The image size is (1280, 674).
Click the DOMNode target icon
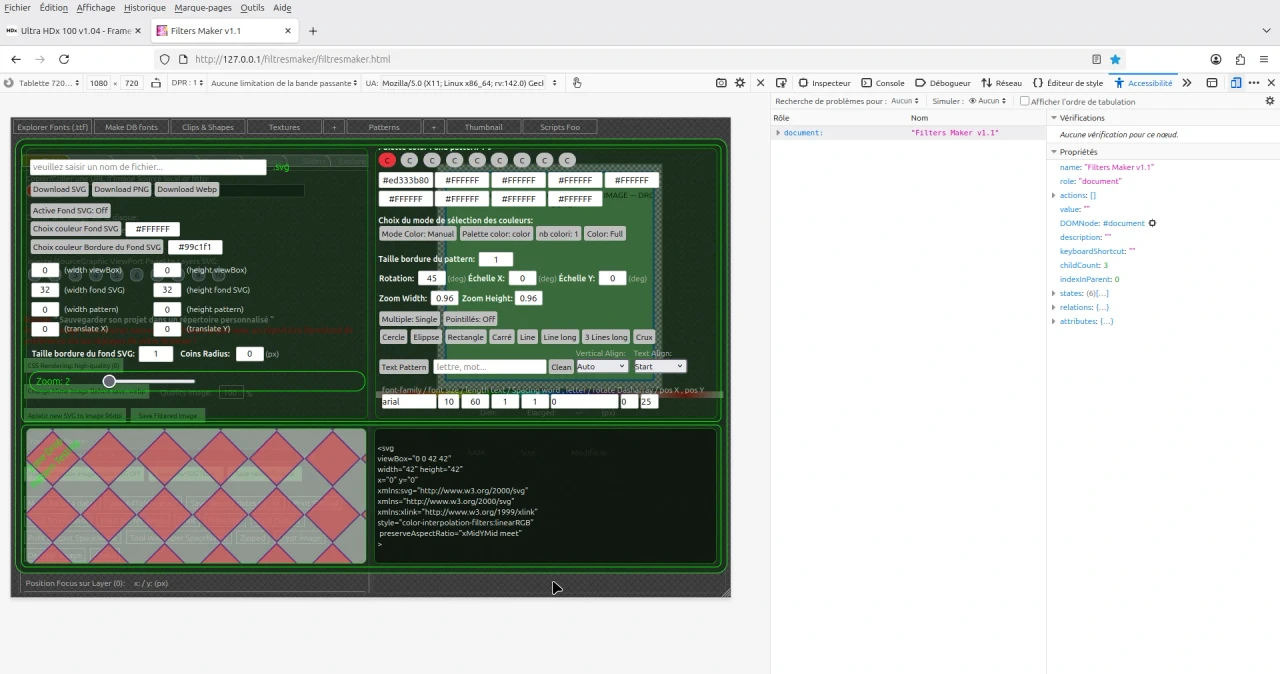point(1152,223)
